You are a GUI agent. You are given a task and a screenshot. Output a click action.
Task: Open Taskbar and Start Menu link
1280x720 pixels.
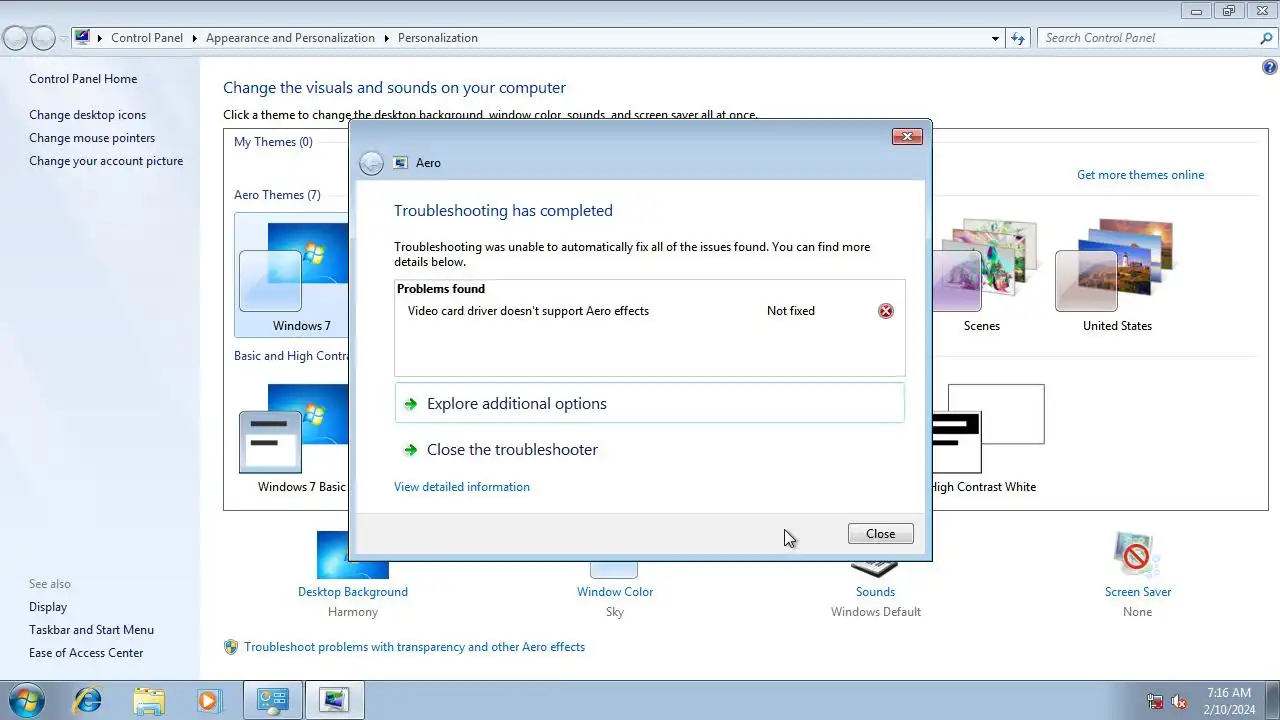pos(91,630)
